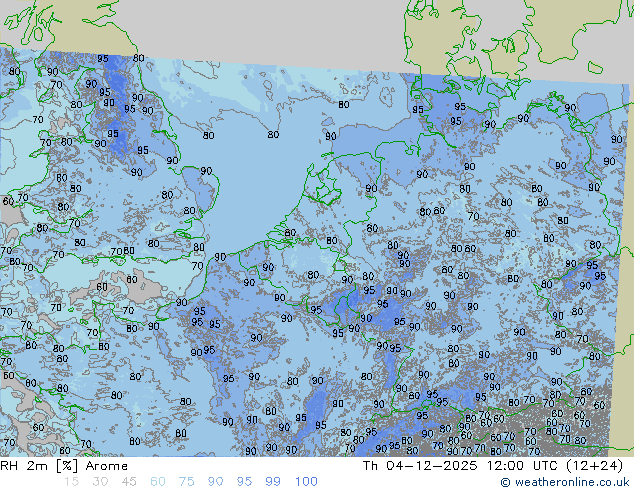Image resolution: width=634 pixels, height=490 pixels.
Task: Click legend value 30 in the color scale
Action: point(100,482)
